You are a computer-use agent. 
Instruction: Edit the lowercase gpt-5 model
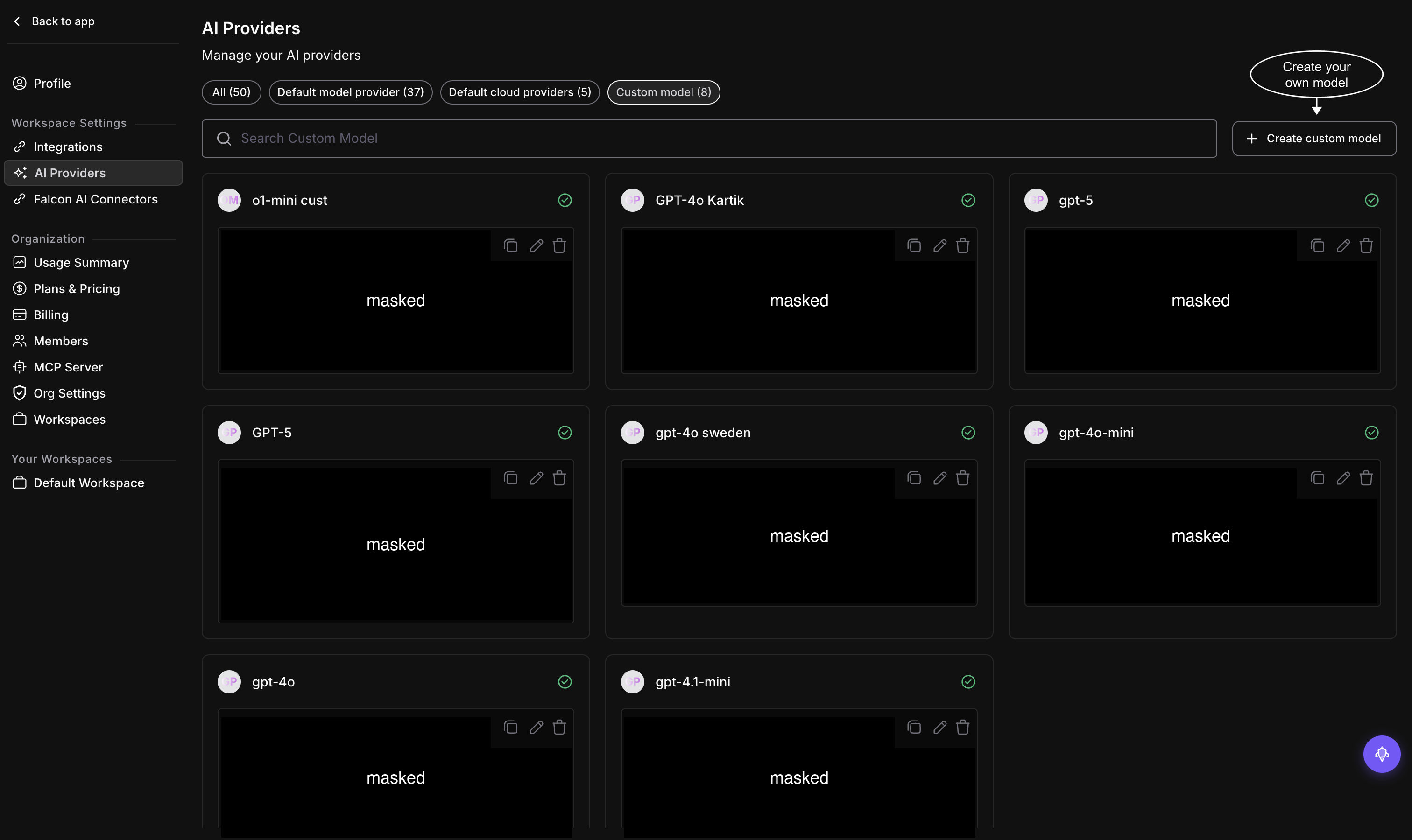click(x=1343, y=245)
